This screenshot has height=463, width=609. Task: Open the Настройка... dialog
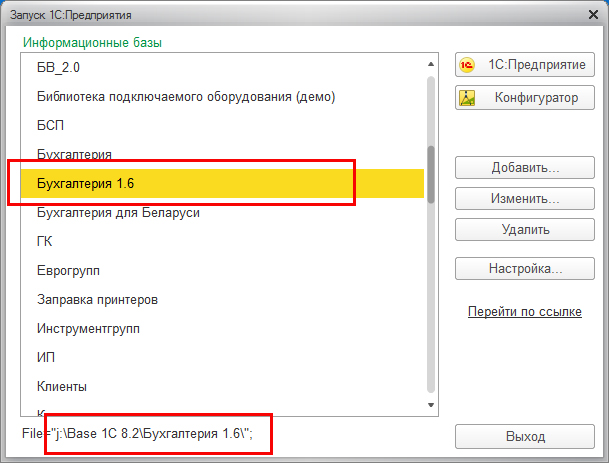[x=525, y=269]
